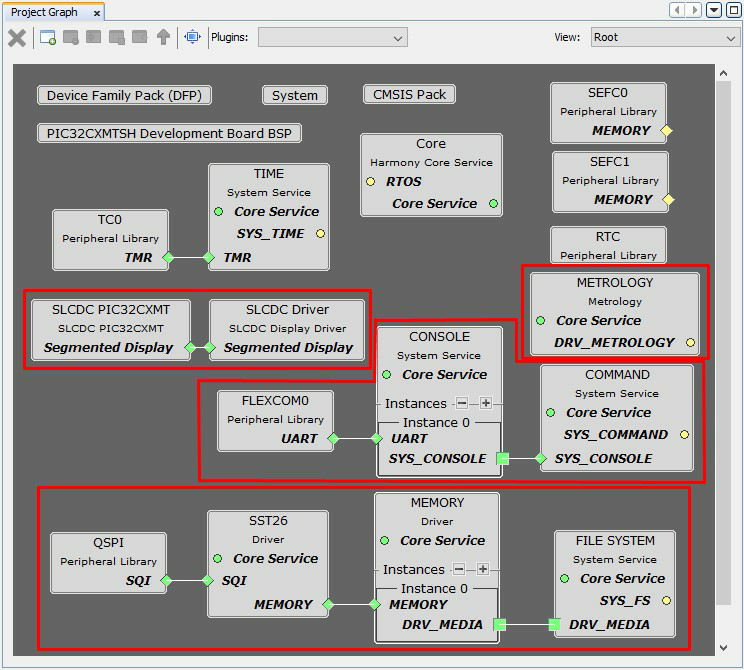Viewport: 744px width, 670px height.
Task: Click the MEMORY driver Core Service green port
Action: [384, 541]
